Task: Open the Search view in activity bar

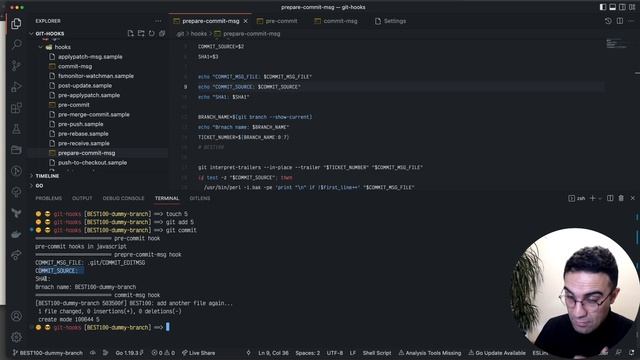Action: tap(16, 44)
